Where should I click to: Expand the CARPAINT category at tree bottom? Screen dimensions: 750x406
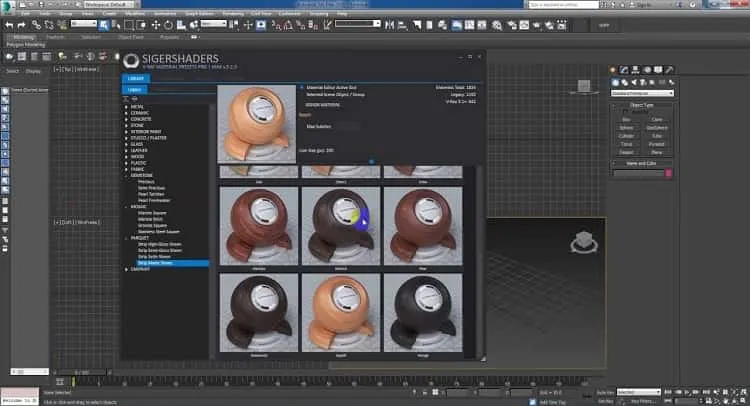[127, 269]
